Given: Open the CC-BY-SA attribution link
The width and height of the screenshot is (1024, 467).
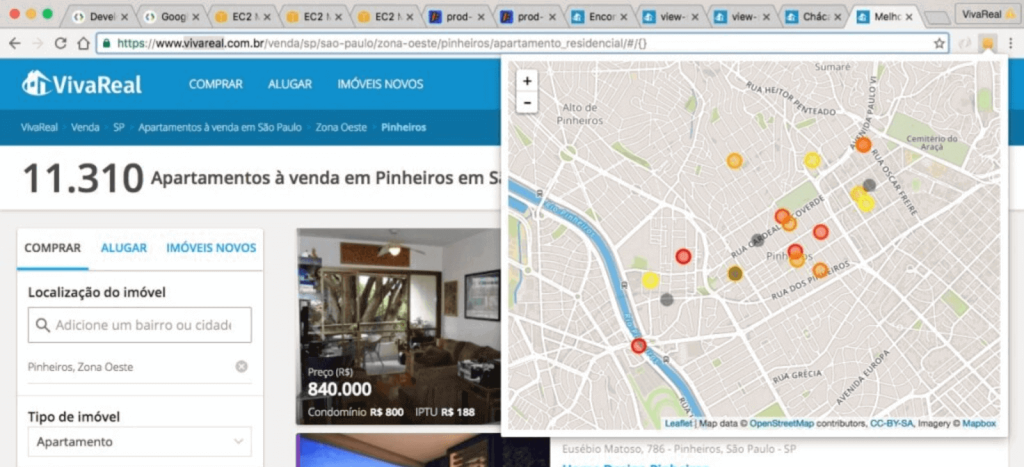Looking at the screenshot, I should pyautogui.click(x=892, y=423).
